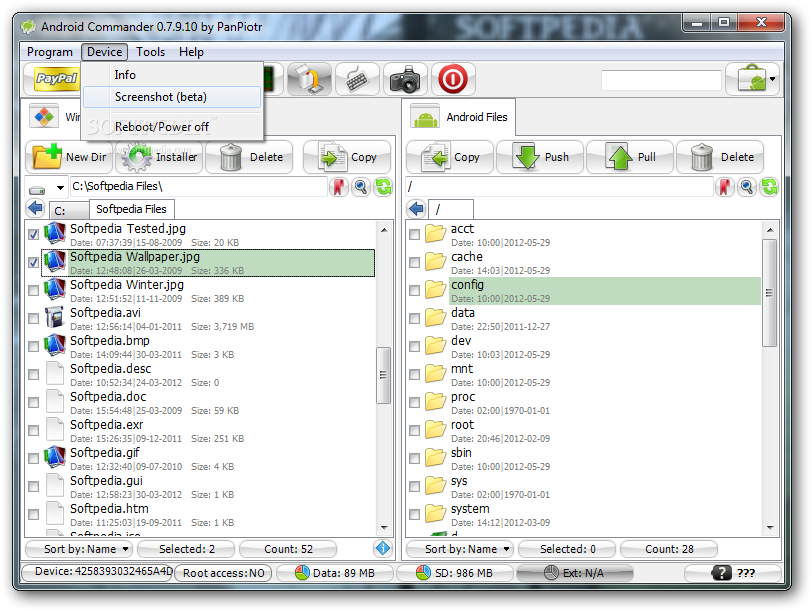Click the Installer button
The height and width of the screenshot is (611, 812).
click(x=159, y=157)
